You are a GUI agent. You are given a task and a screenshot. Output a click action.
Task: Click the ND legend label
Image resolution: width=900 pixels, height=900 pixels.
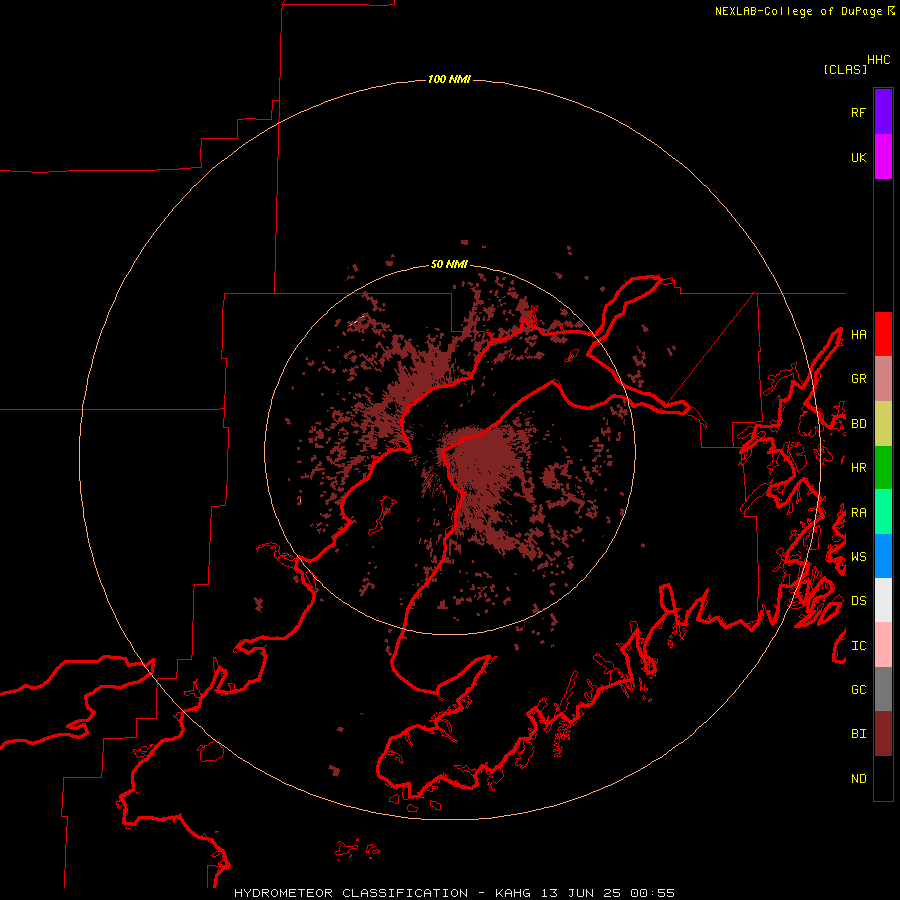click(x=858, y=779)
